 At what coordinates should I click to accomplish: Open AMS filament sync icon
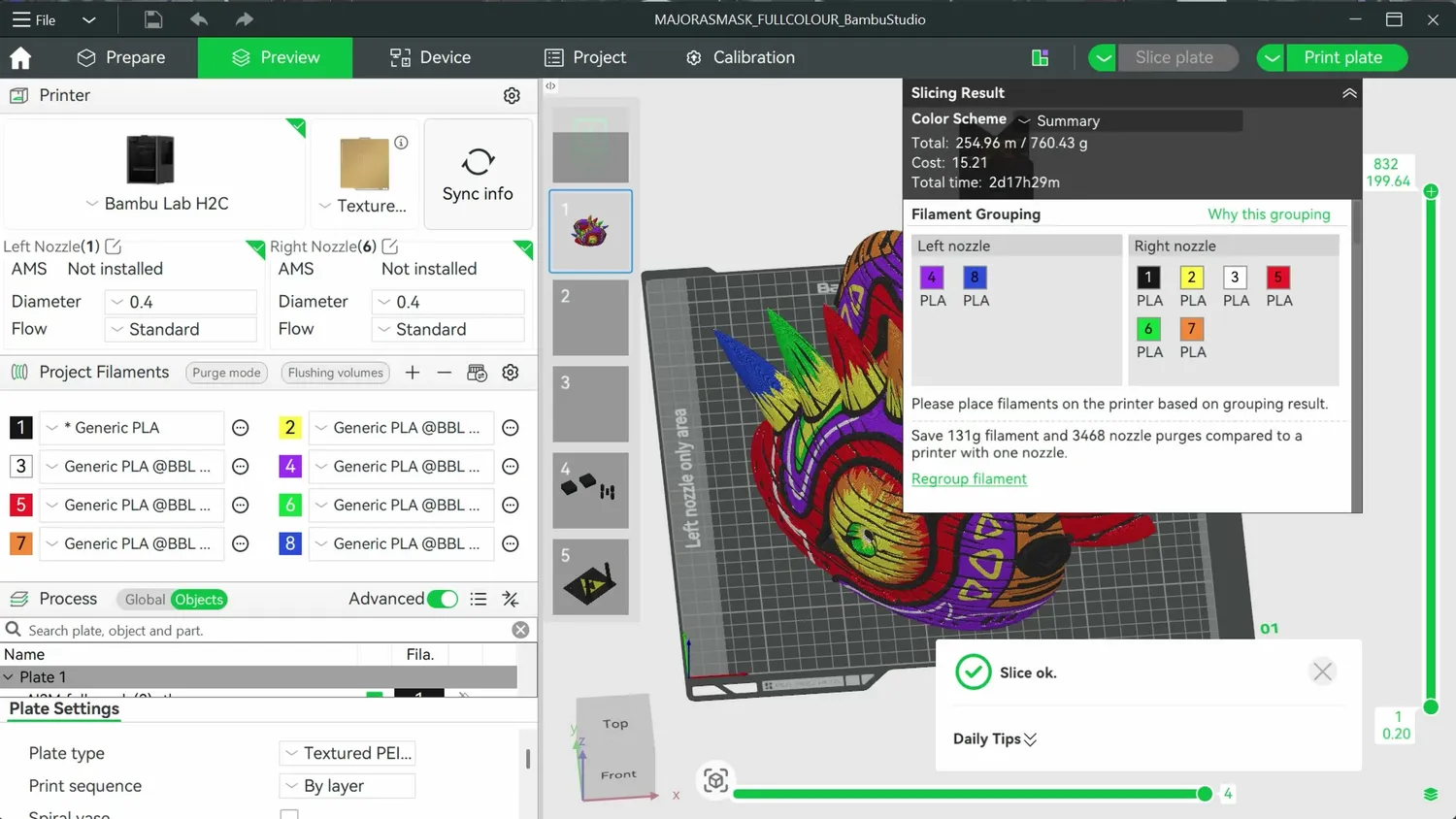[477, 373]
